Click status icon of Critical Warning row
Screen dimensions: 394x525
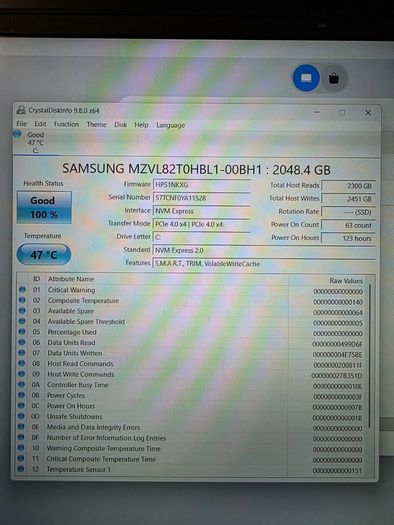pyautogui.click(x=22, y=289)
